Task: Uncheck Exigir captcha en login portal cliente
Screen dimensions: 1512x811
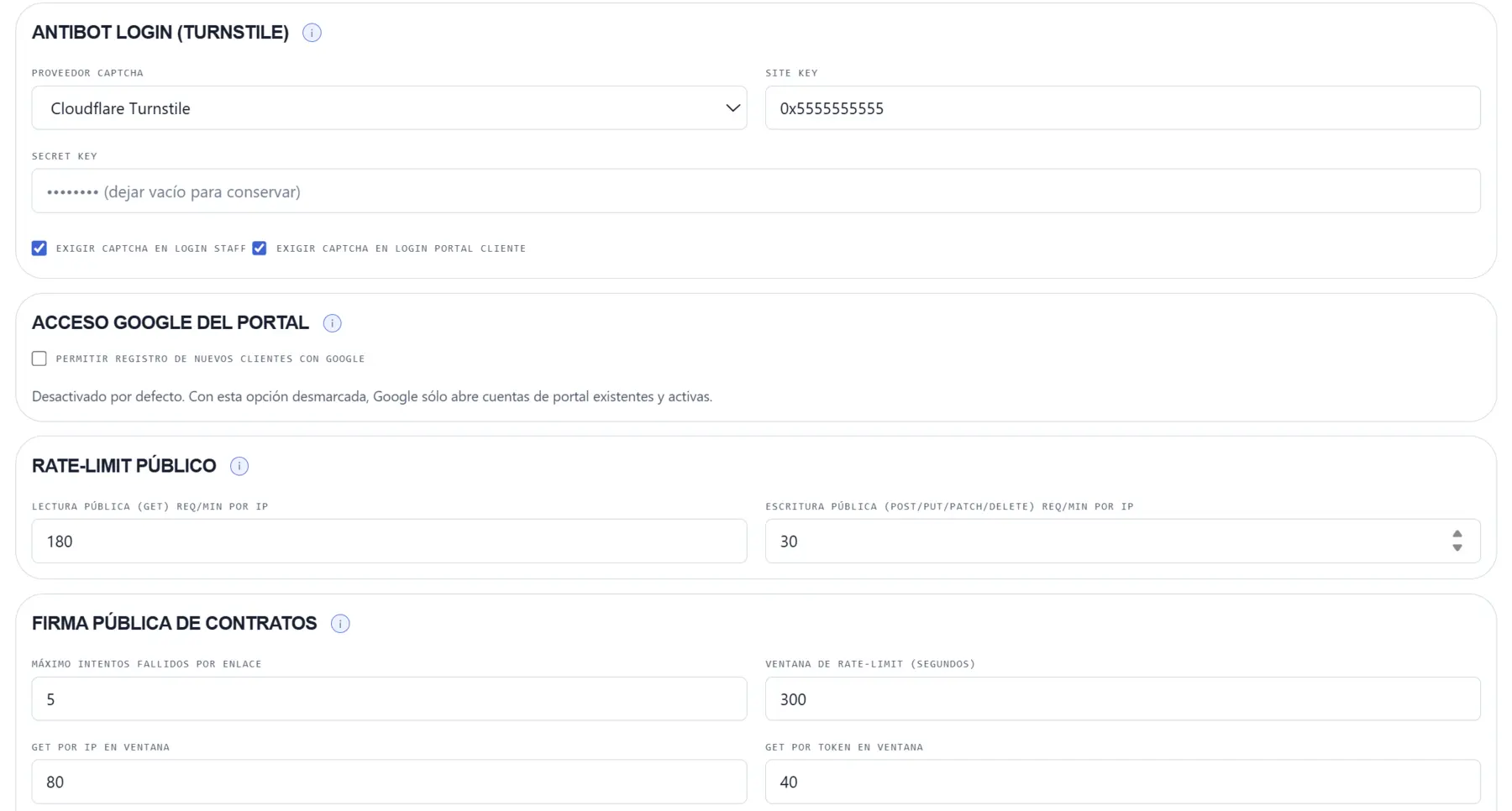Action: [260, 249]
